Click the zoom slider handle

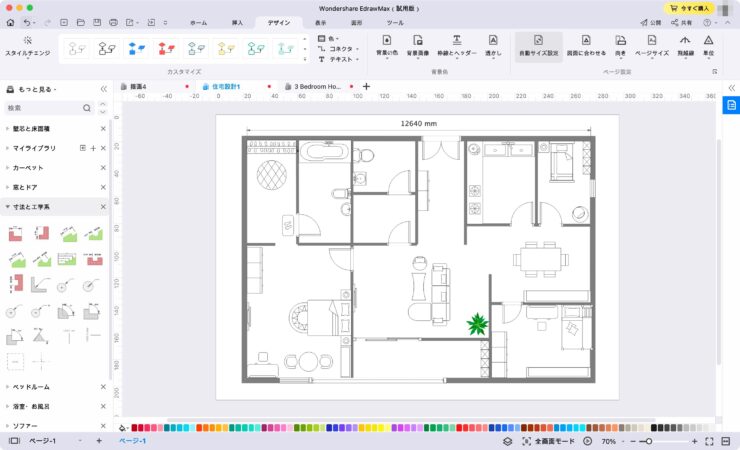tap(649, 442)
